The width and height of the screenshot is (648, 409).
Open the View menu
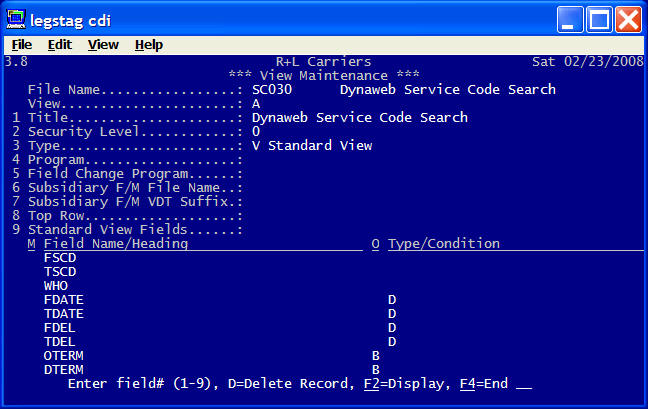point(103,45)
